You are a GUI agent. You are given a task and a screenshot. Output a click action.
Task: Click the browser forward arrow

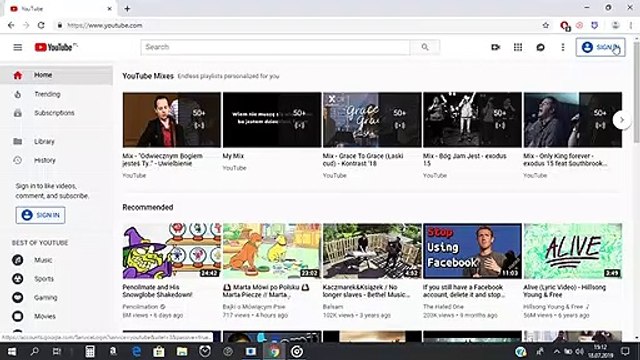pyautogui.click(x=26, y=25)
